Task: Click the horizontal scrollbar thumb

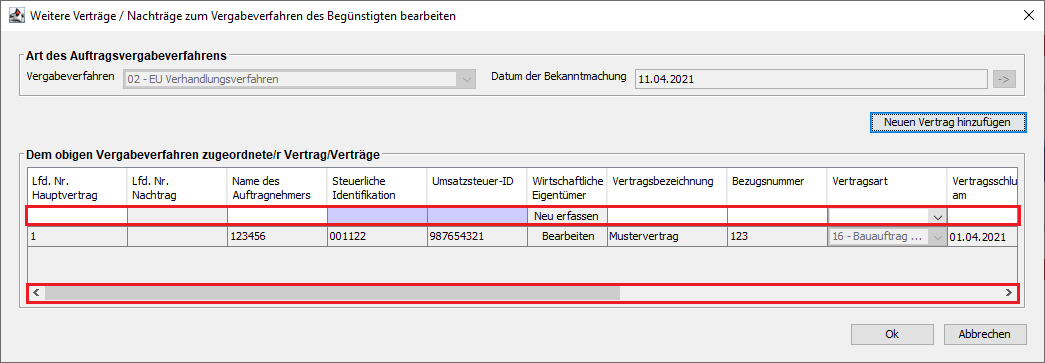Action: (332, 293)
